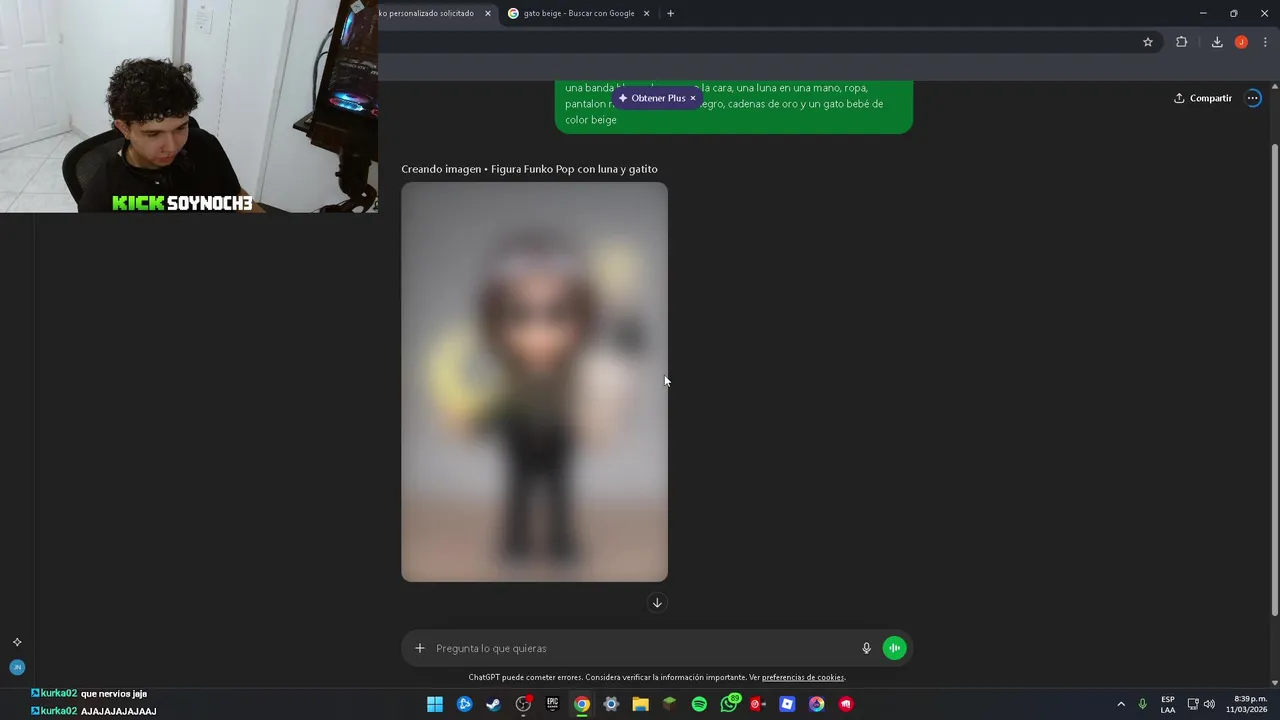Click the red fist taskbar icon

[x=846, y=704]
